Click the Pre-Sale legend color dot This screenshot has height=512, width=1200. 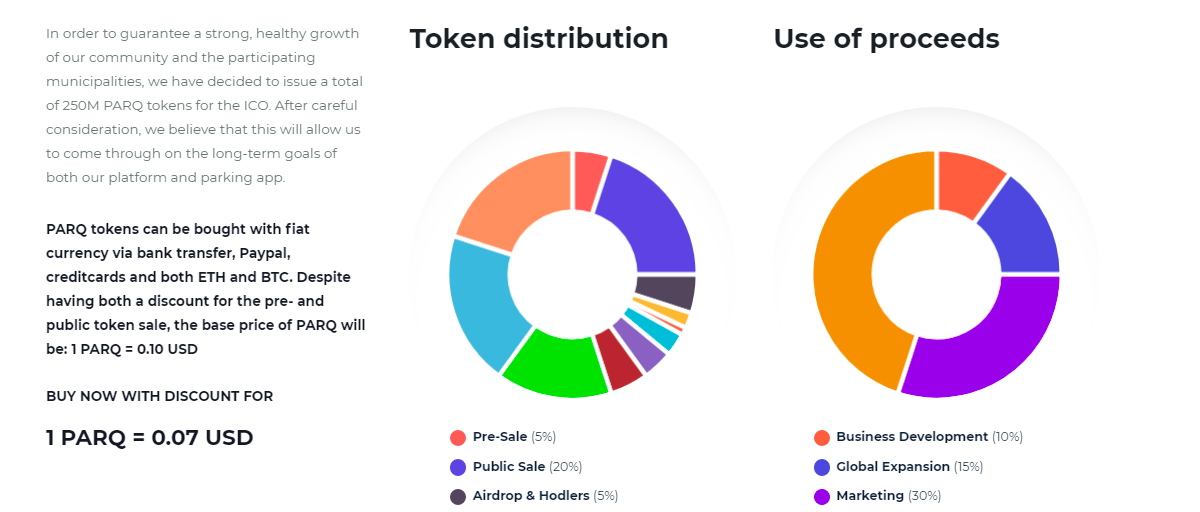point(458,437)
